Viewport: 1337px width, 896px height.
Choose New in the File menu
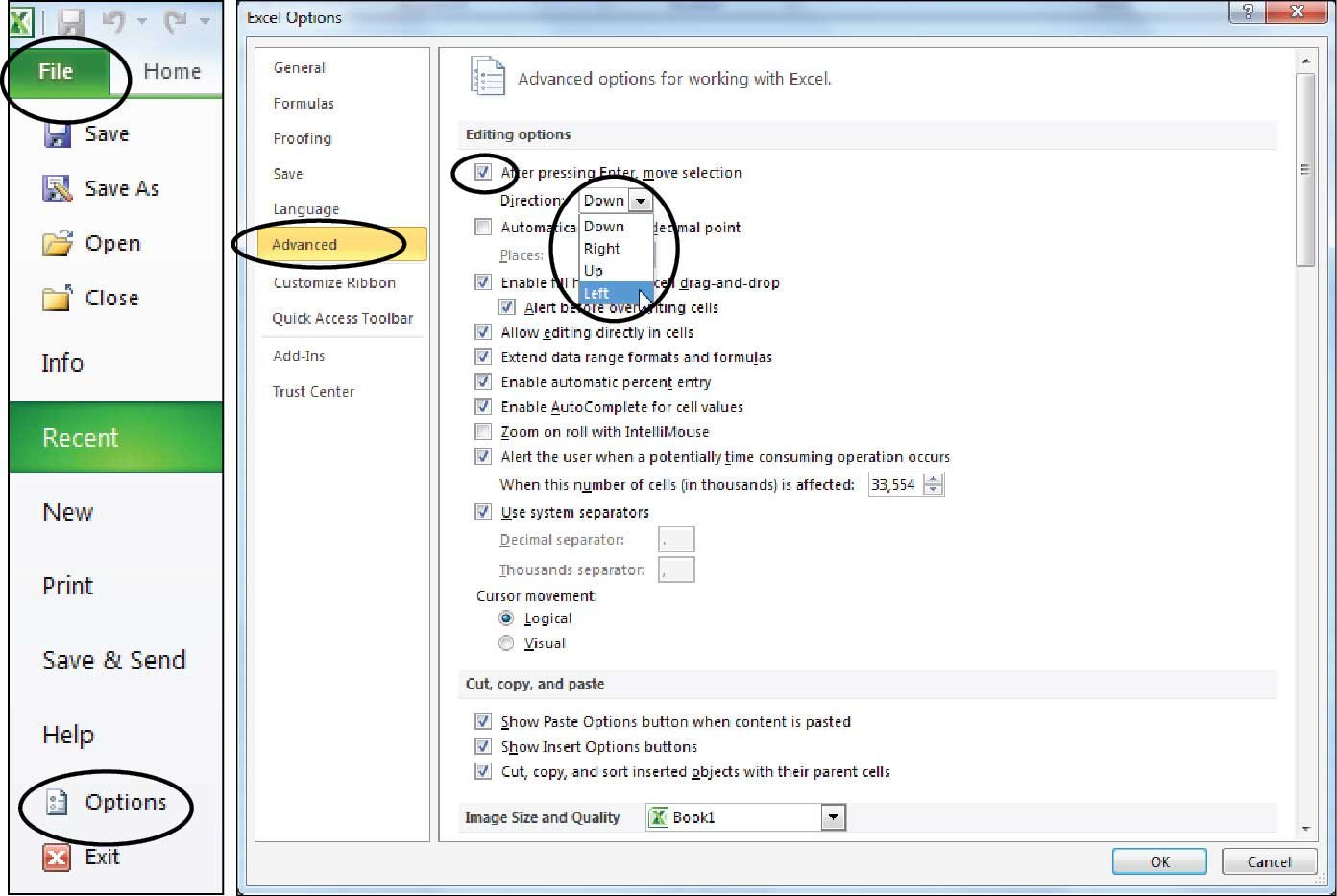click(68, 512)
